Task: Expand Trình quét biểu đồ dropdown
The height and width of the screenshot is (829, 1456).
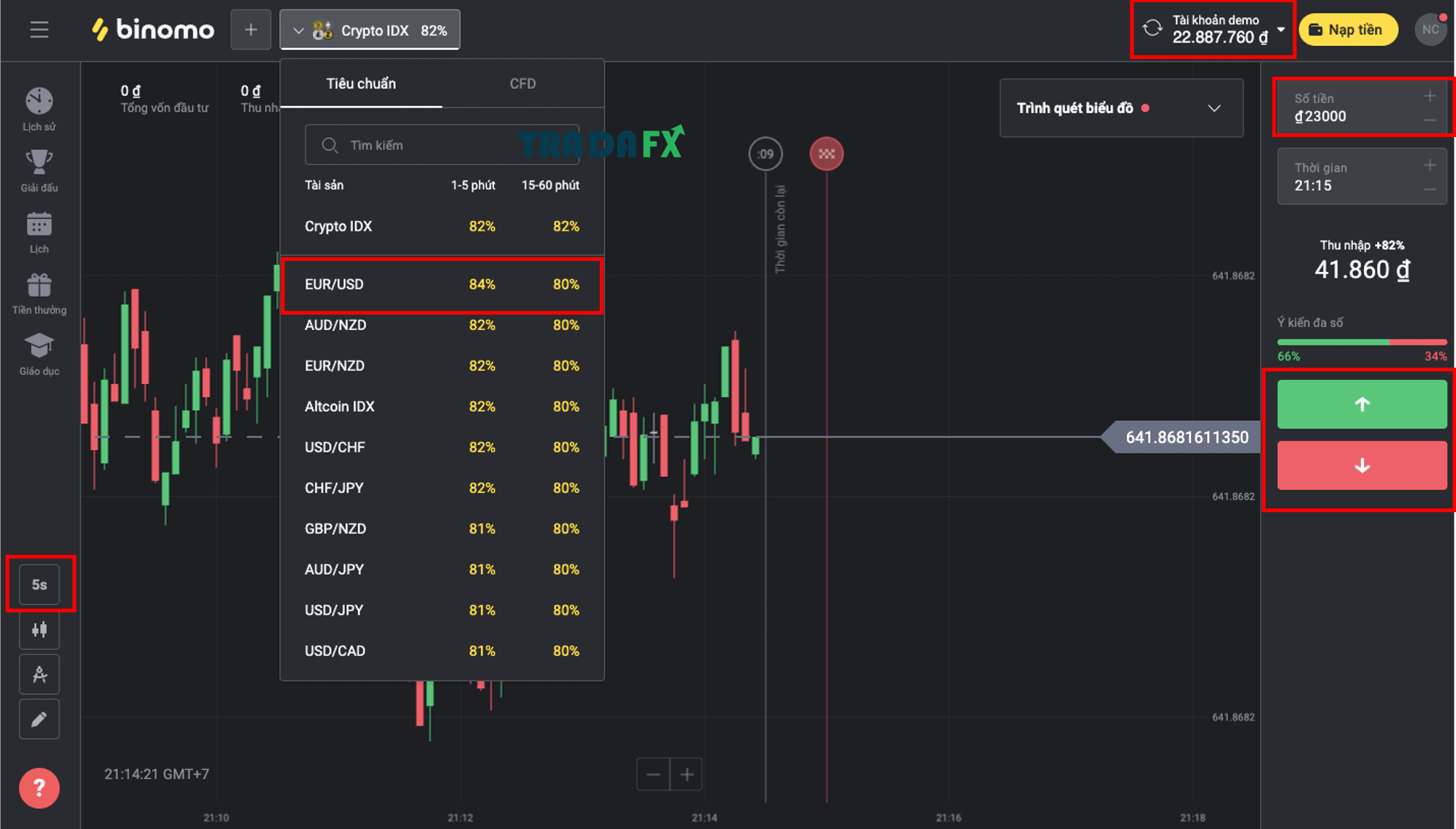Action: pos(1121,108)
